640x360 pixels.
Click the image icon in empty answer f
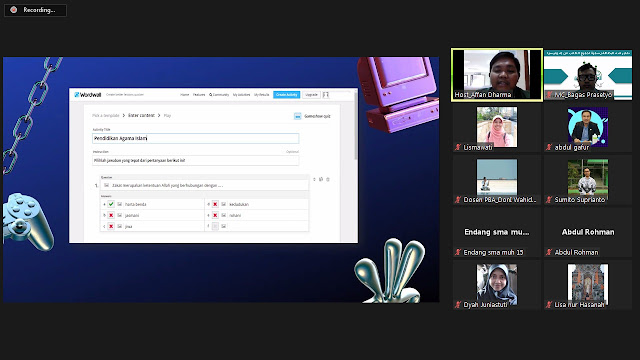coord(224,226)
